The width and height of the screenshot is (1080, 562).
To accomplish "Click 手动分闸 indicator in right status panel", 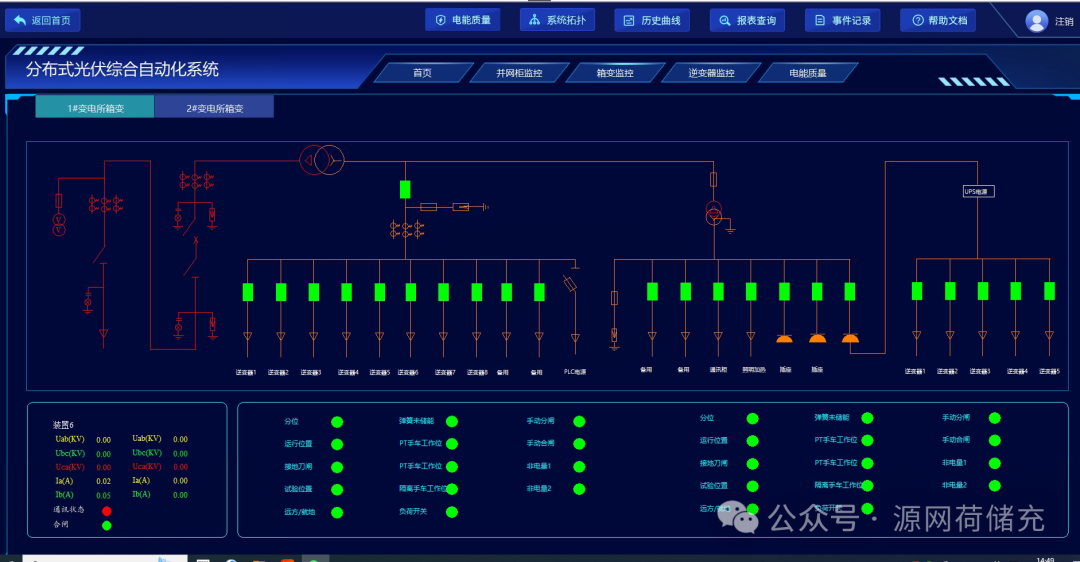I will (x=995, y=418).
